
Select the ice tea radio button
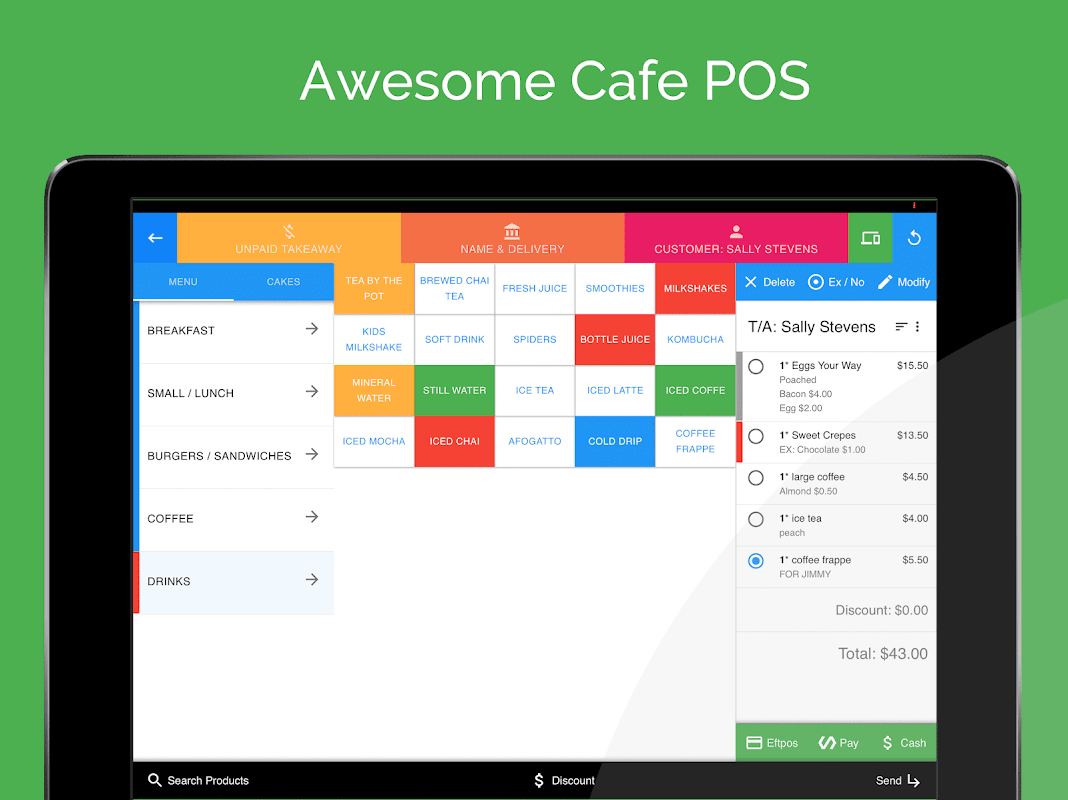point(755,519)
